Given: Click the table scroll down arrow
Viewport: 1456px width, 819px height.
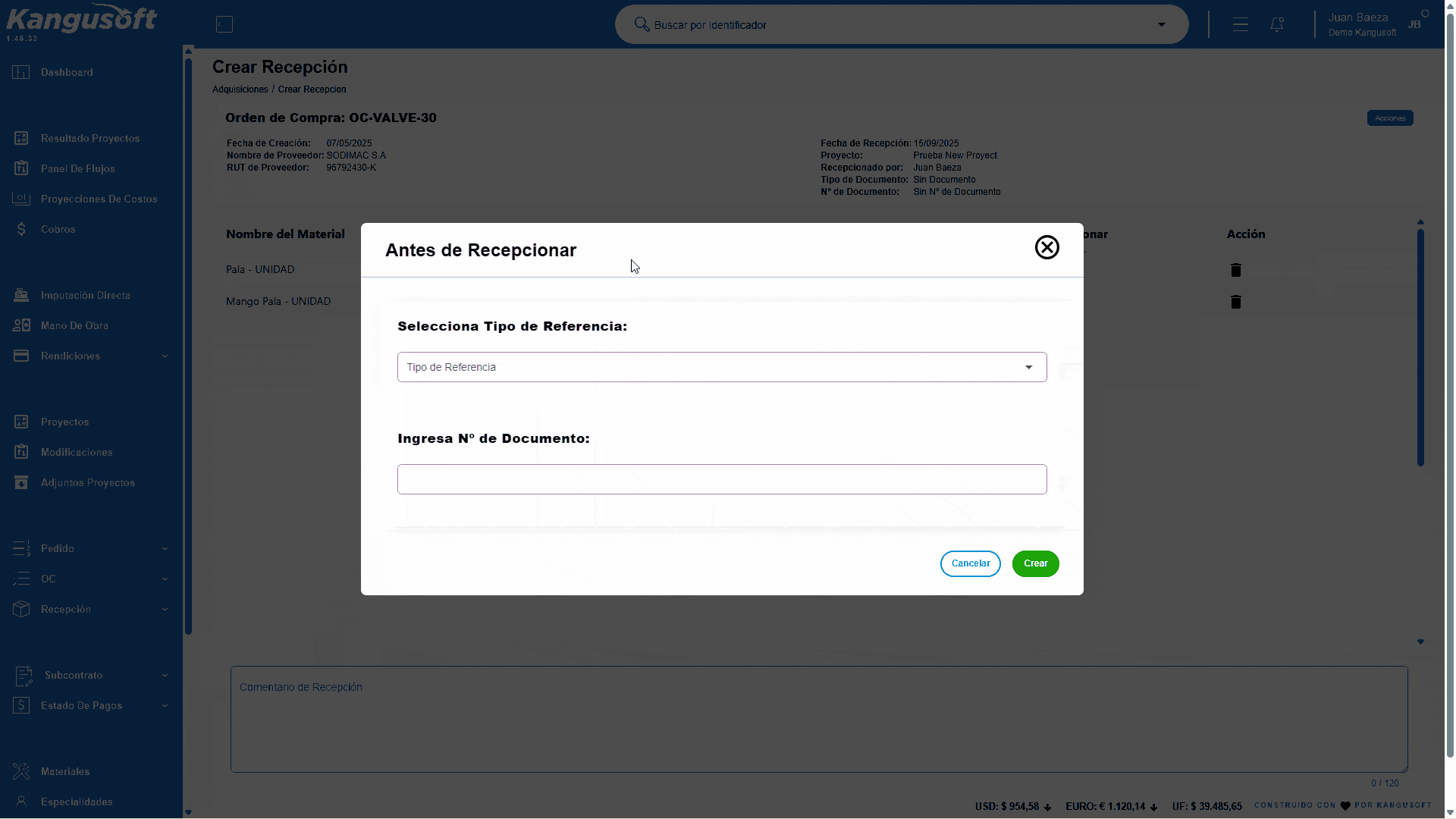Looking at the screenshot, I should 1420,642.
